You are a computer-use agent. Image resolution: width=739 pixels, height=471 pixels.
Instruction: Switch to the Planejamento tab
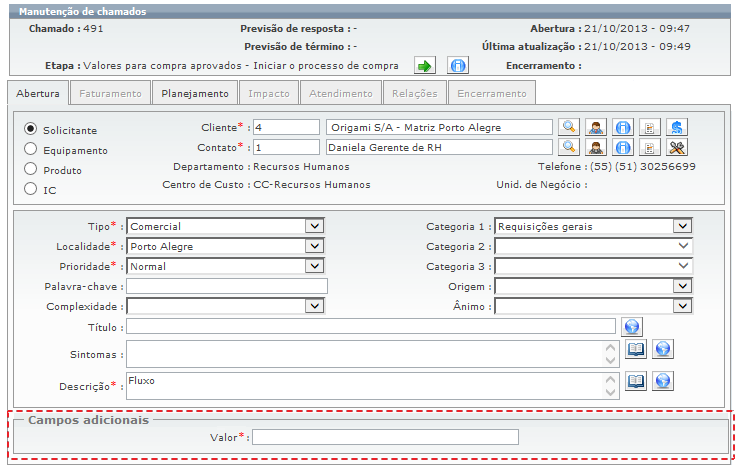point(197,93)
